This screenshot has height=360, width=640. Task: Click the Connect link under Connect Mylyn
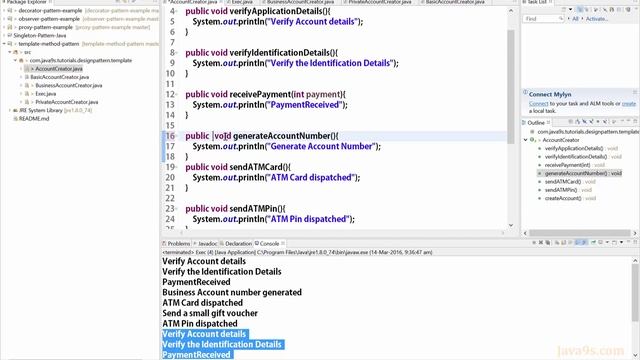click(538, 104)
